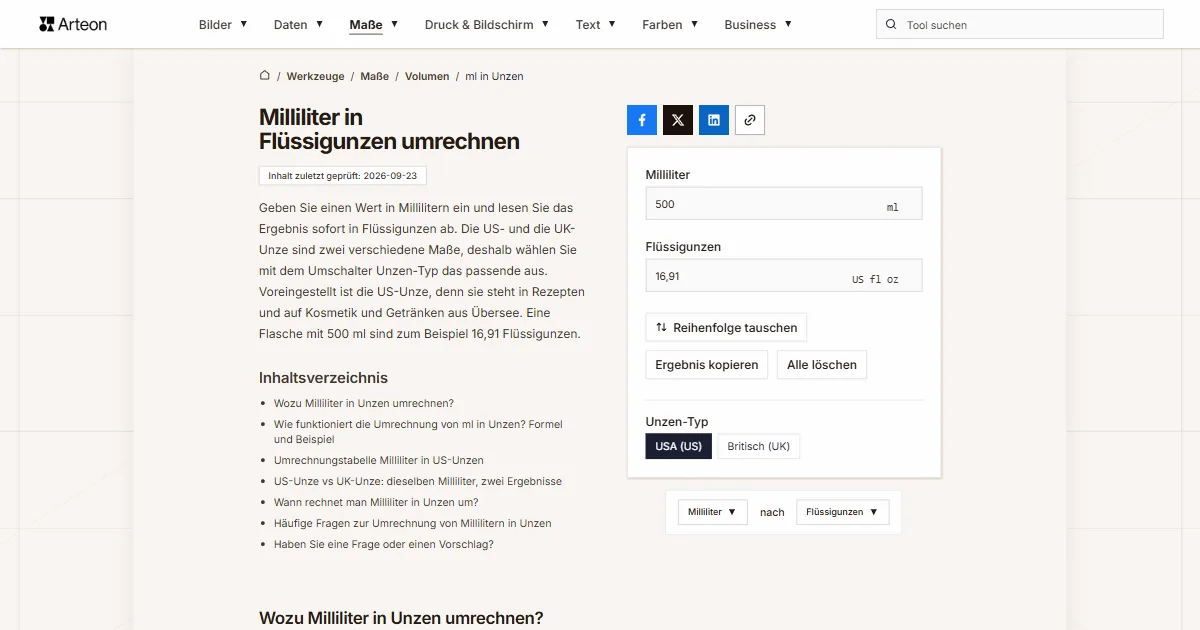The height and width of the screenshot is (630, 1200).
Task: Open the Bilder menu
Action: click(x=223, y=25)
